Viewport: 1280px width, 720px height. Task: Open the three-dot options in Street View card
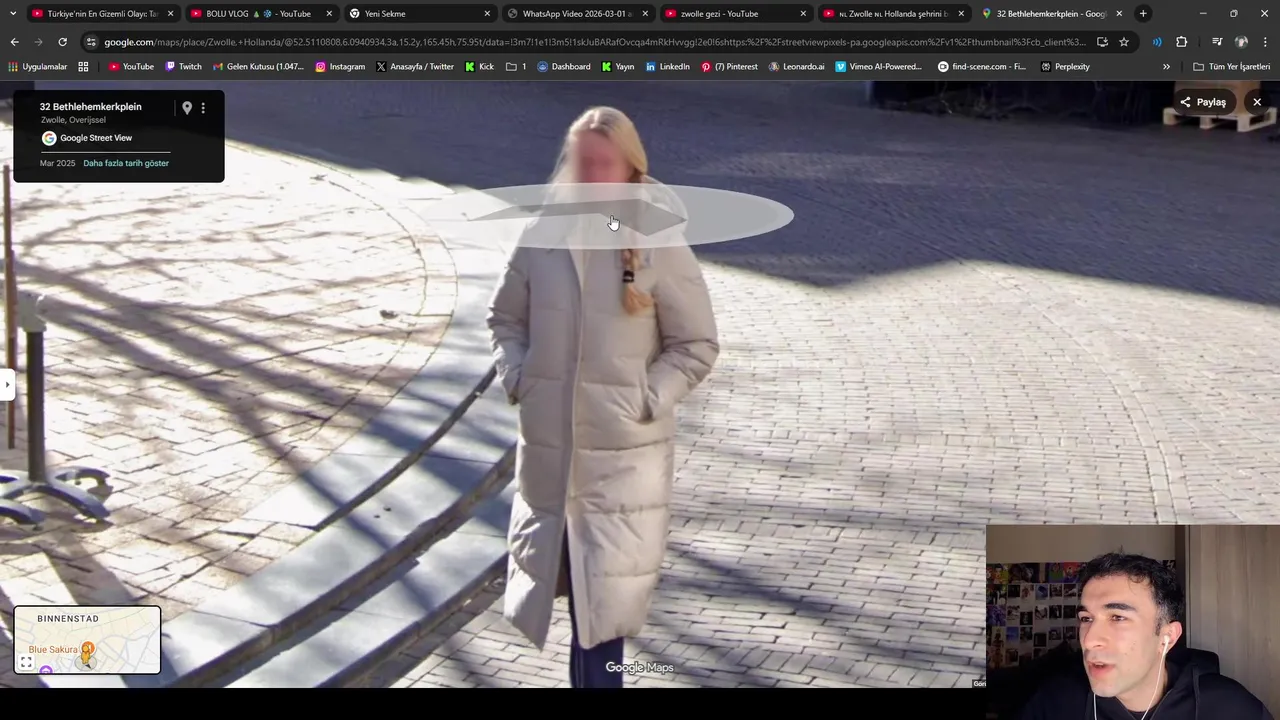pyautogui.click(x=203, y=108)
